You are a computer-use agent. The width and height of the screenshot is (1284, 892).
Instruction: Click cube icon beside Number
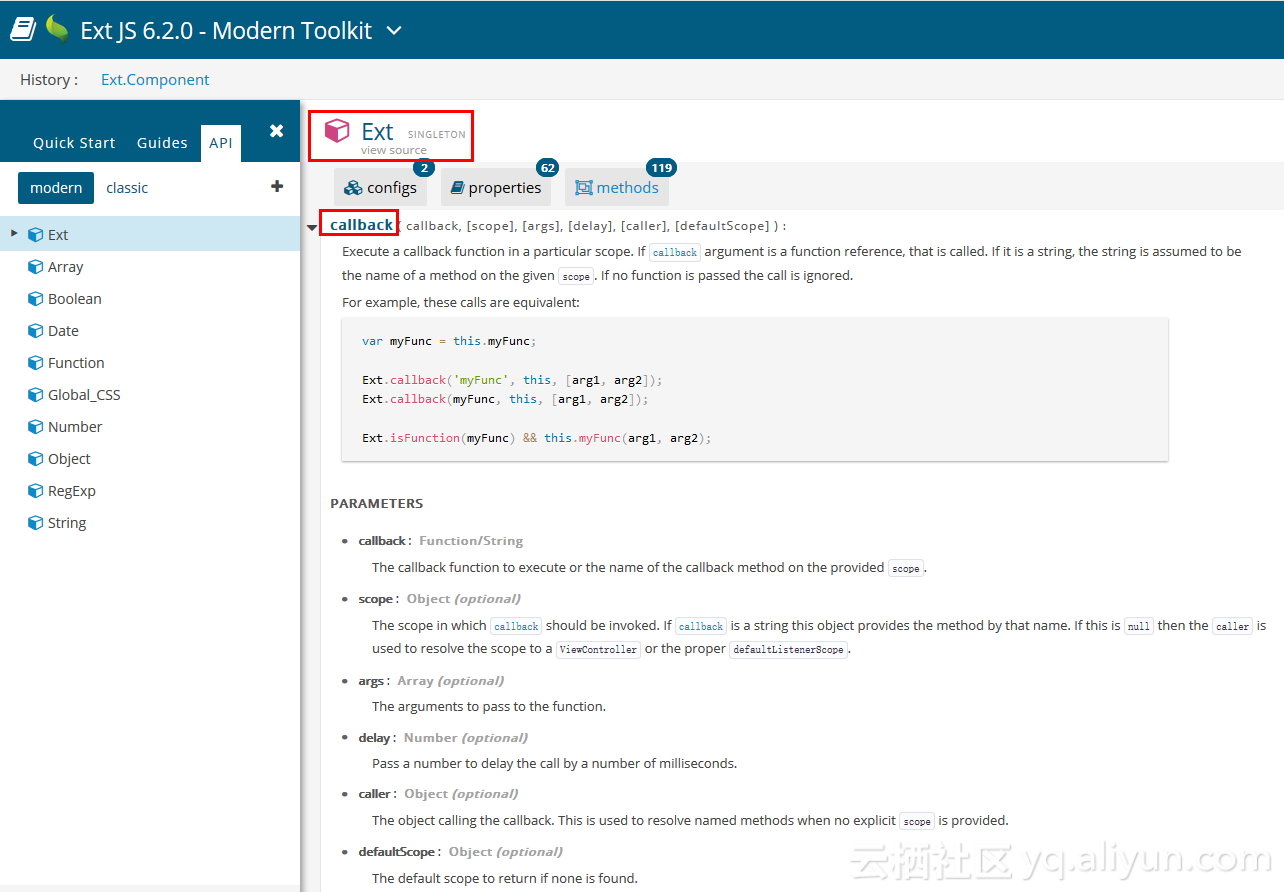click(36, 427)
